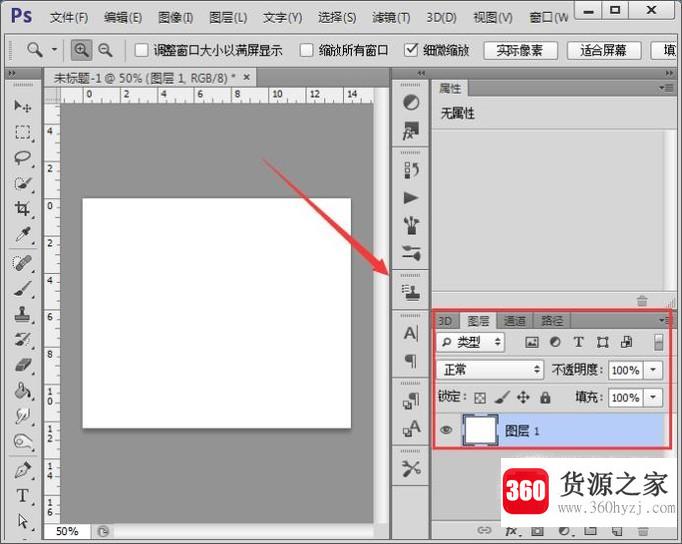Open the 文件(F) menu

69,17
